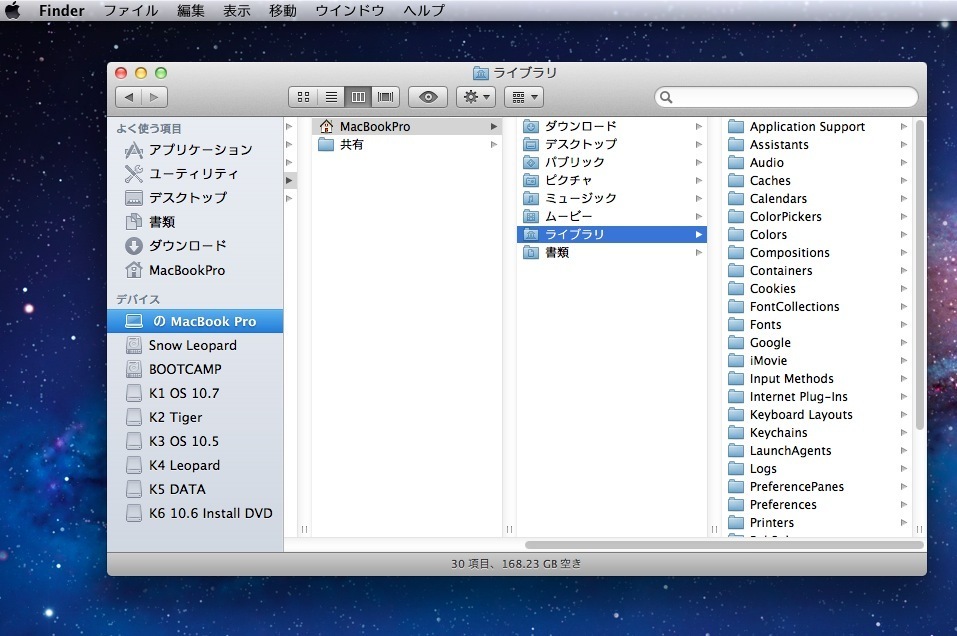Open the ファイル menu
The image size is (957, 636).
(130, 11)
